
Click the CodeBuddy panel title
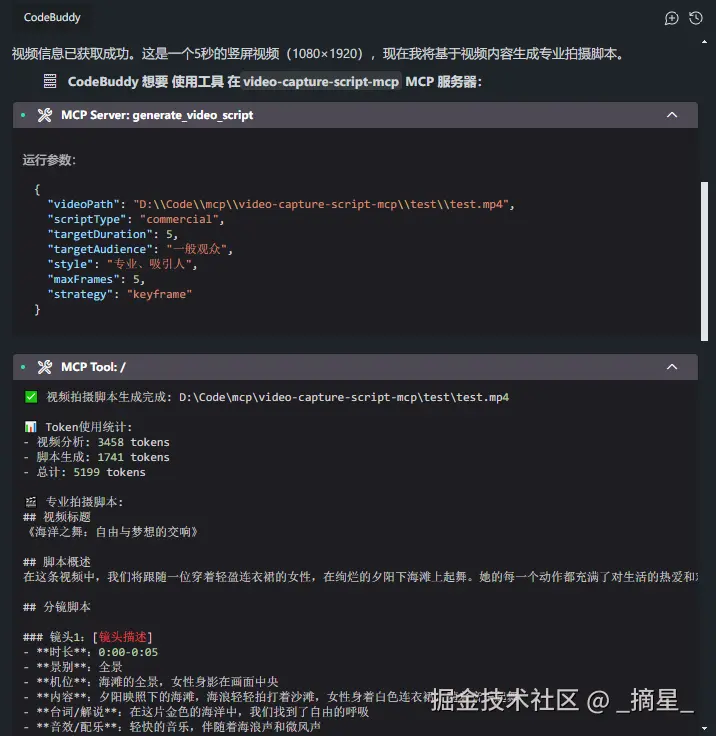(52, 17)
